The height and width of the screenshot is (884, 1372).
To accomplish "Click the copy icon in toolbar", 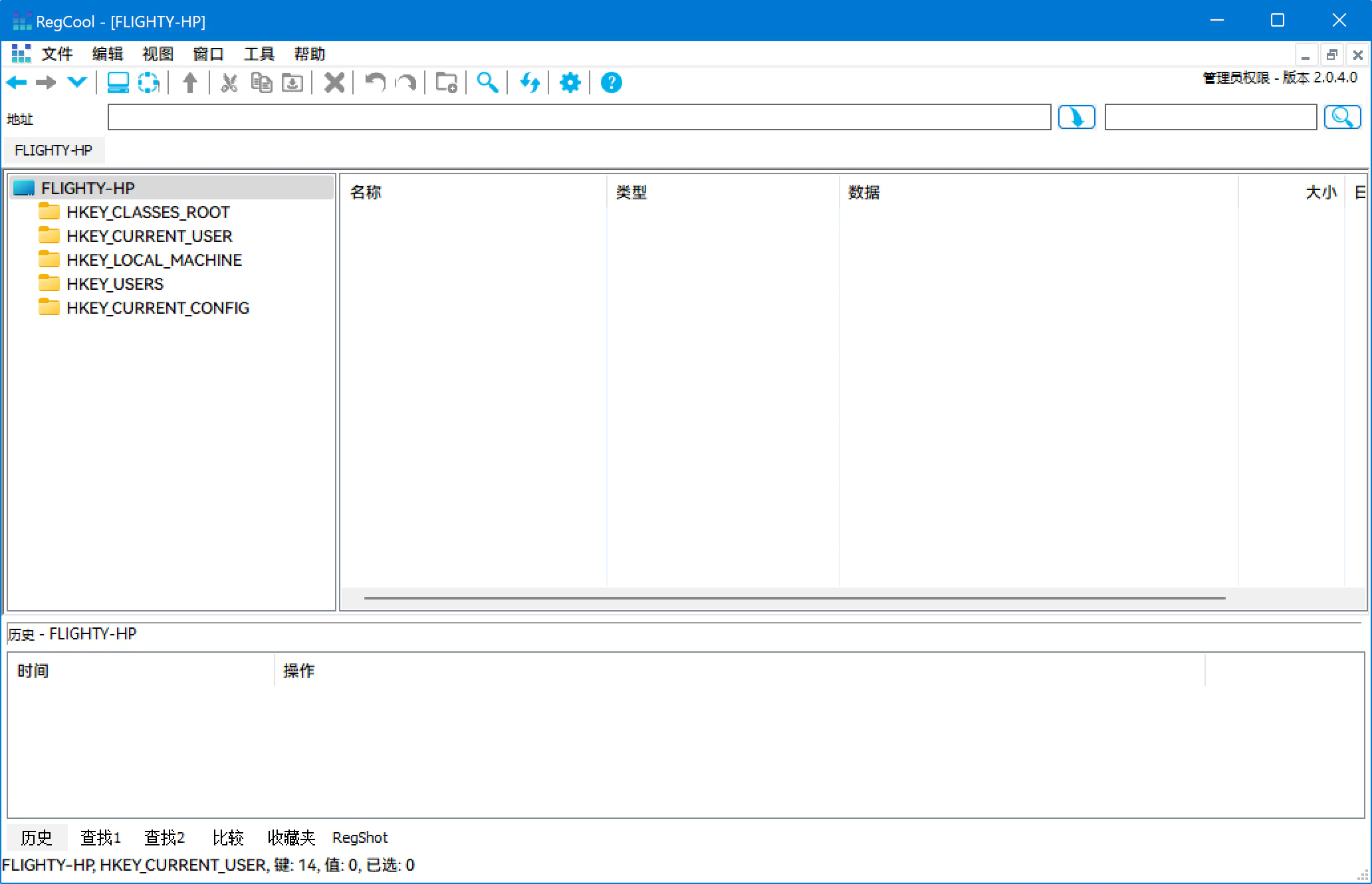I will [261, 83].
